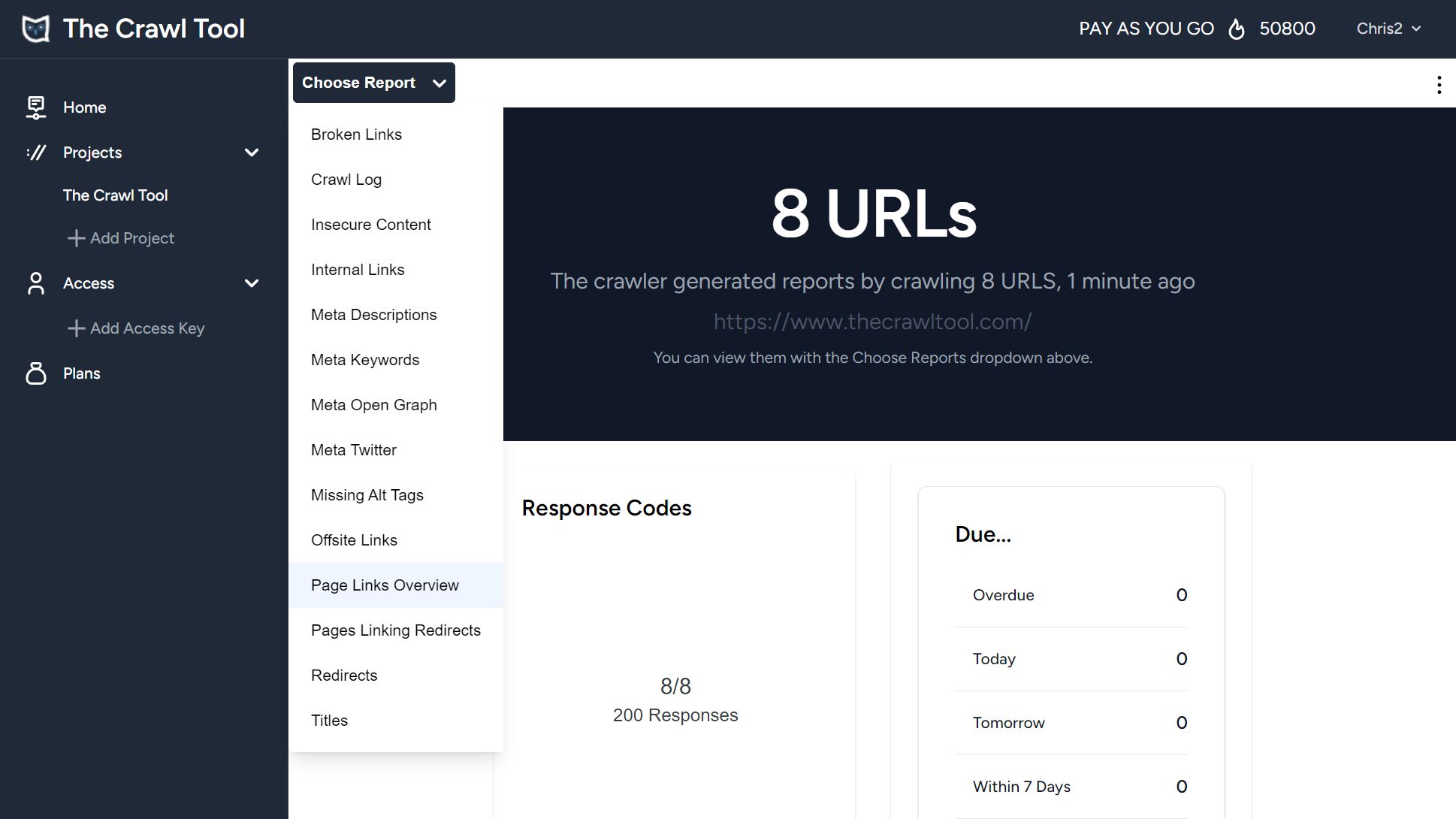Click the Overdue row
1456x819 pixels.
point(1071,595)
